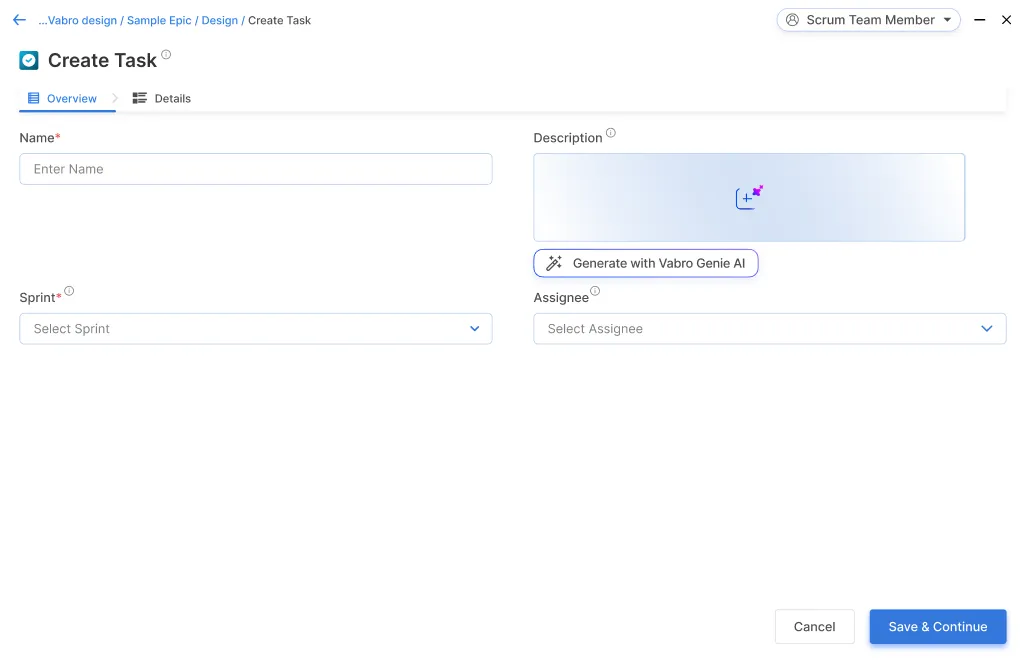This screenshot has height=661, width=1027.
Task: Click info icon next to Assignee label
Action: 595,292
